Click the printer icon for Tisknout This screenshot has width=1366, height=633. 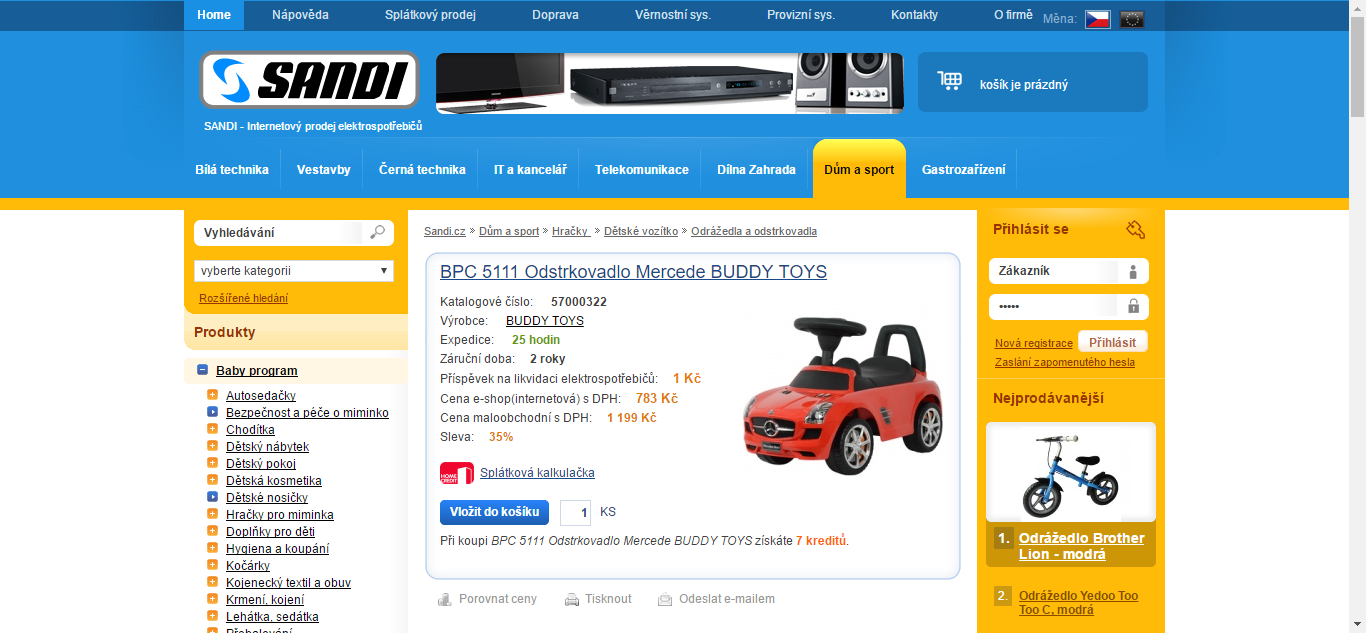pos(572,599)
